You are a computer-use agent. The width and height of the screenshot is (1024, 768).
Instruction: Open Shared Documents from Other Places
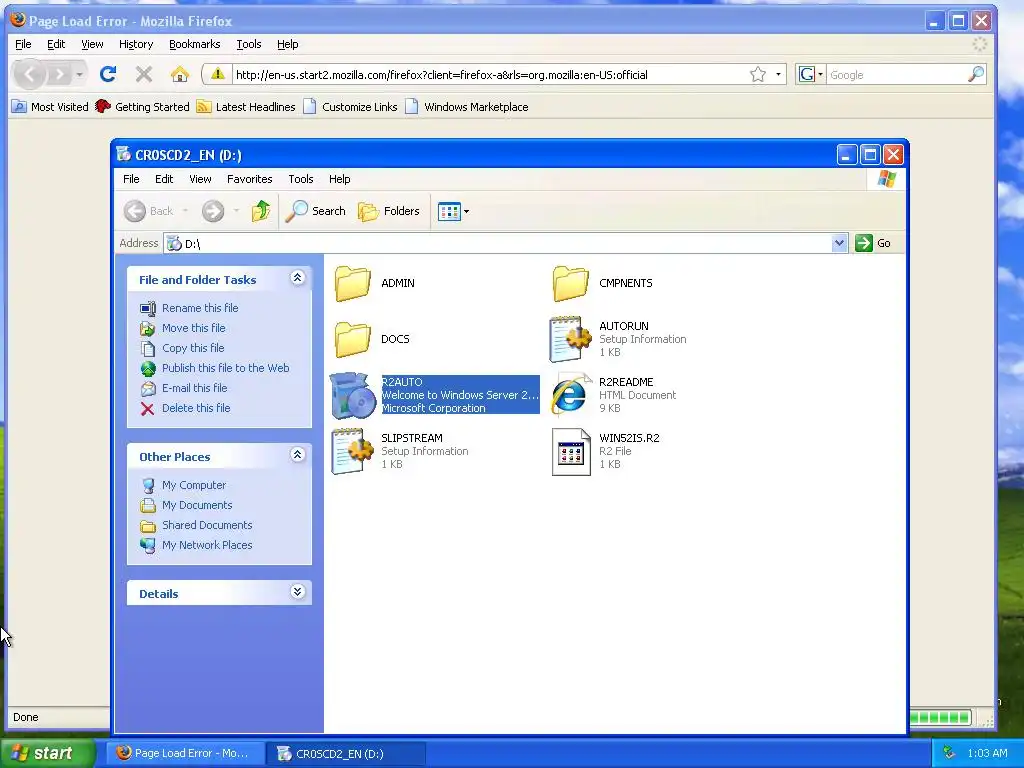coord(207,525)
